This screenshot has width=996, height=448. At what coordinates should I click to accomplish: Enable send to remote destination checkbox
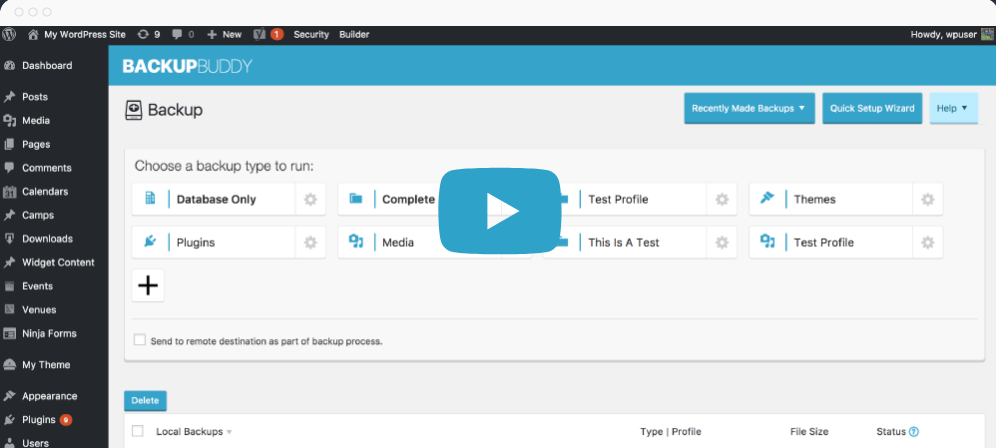pyautogui.click(x=139, y=340)
